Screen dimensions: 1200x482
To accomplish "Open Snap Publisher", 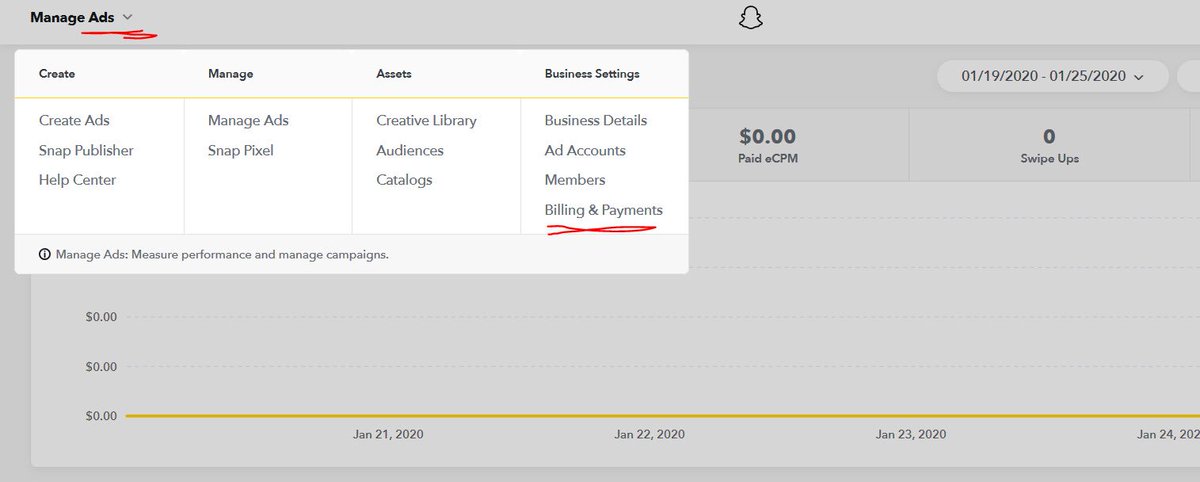I will tap(86, 150).
